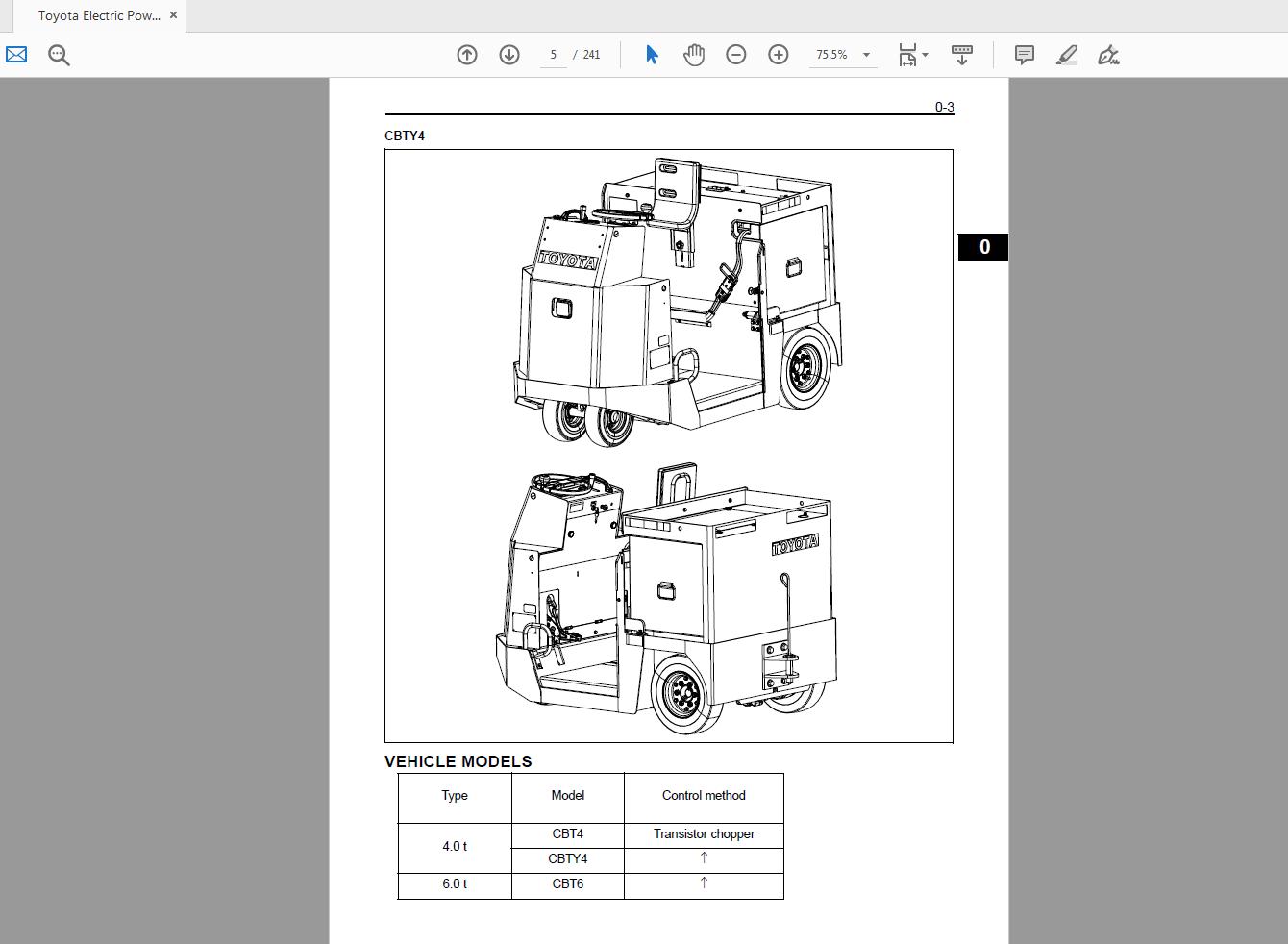Image resolution: width=1288 pixels, height=944 pixels.
Task: Select the Highlight text tool
Action: tap(1066, 55)
